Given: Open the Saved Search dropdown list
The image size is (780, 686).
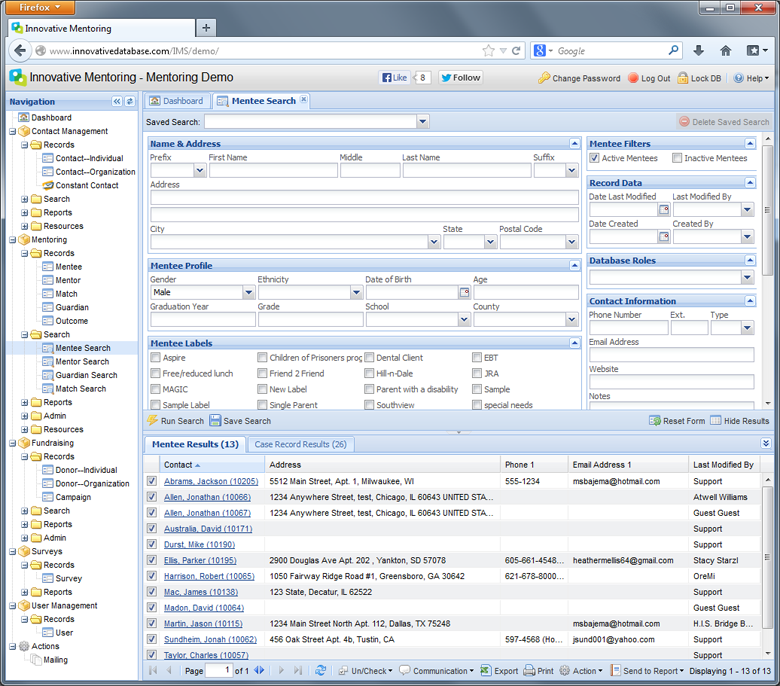Looking at the screenshot, I should pos(423,122).
